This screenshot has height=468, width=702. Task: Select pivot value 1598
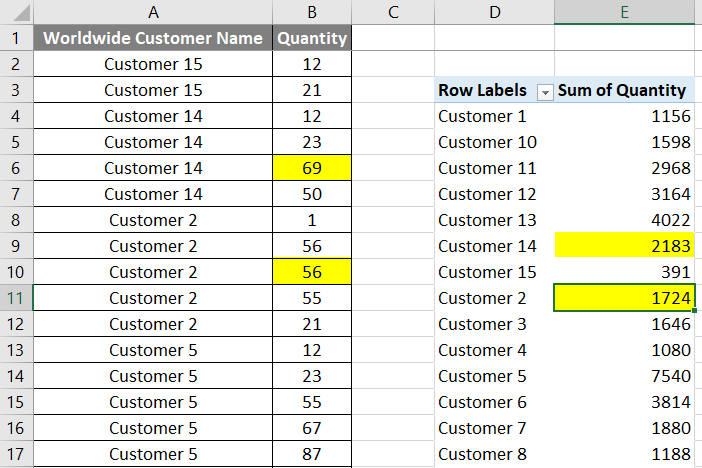(625, 142)
